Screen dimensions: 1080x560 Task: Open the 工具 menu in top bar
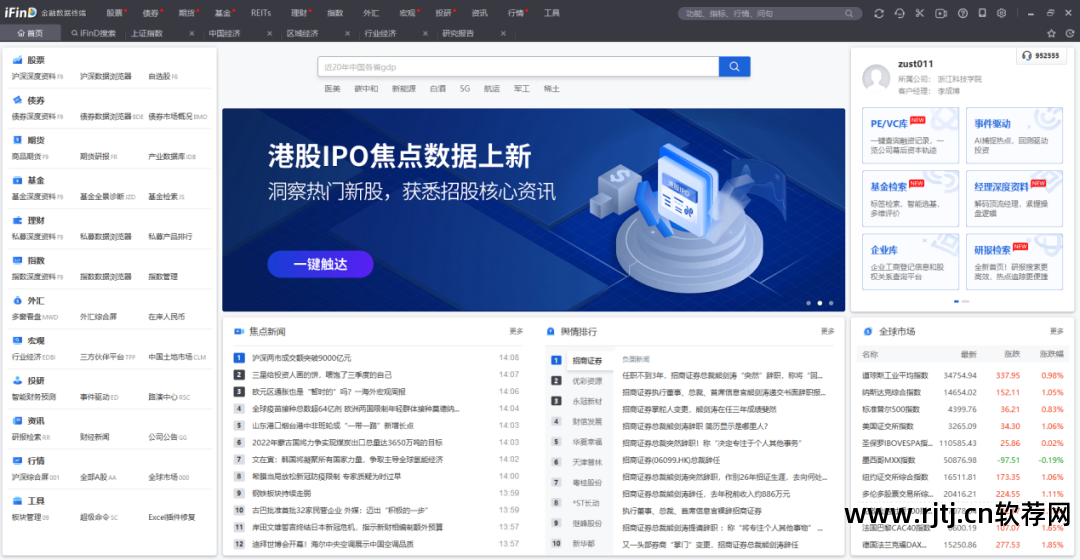tap(552, 13)
